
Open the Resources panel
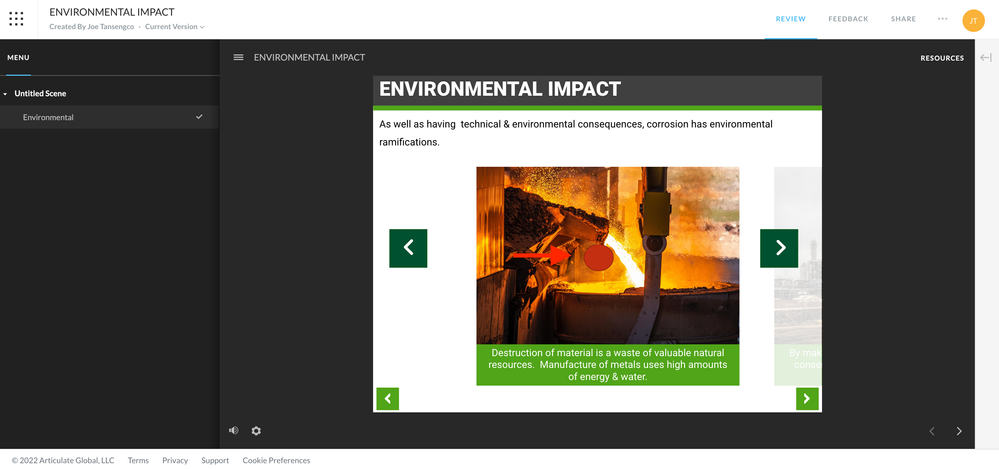click(x=942, y=58)
